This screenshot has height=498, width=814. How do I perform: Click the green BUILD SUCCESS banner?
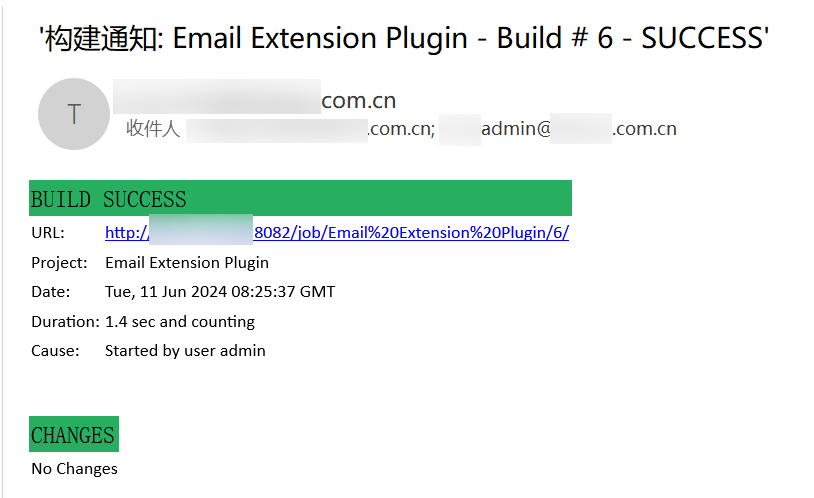pos(300,198)
